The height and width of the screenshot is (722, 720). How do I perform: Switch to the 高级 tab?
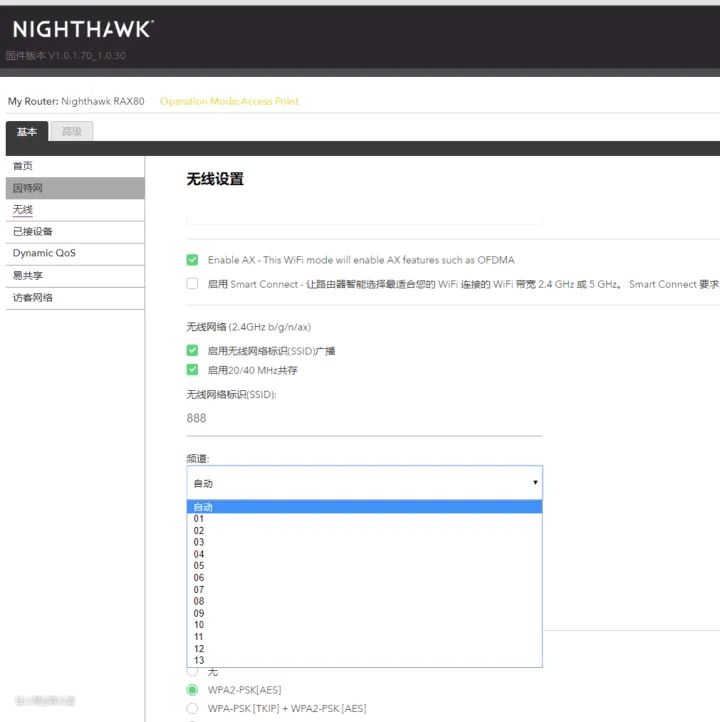[72, 131]
